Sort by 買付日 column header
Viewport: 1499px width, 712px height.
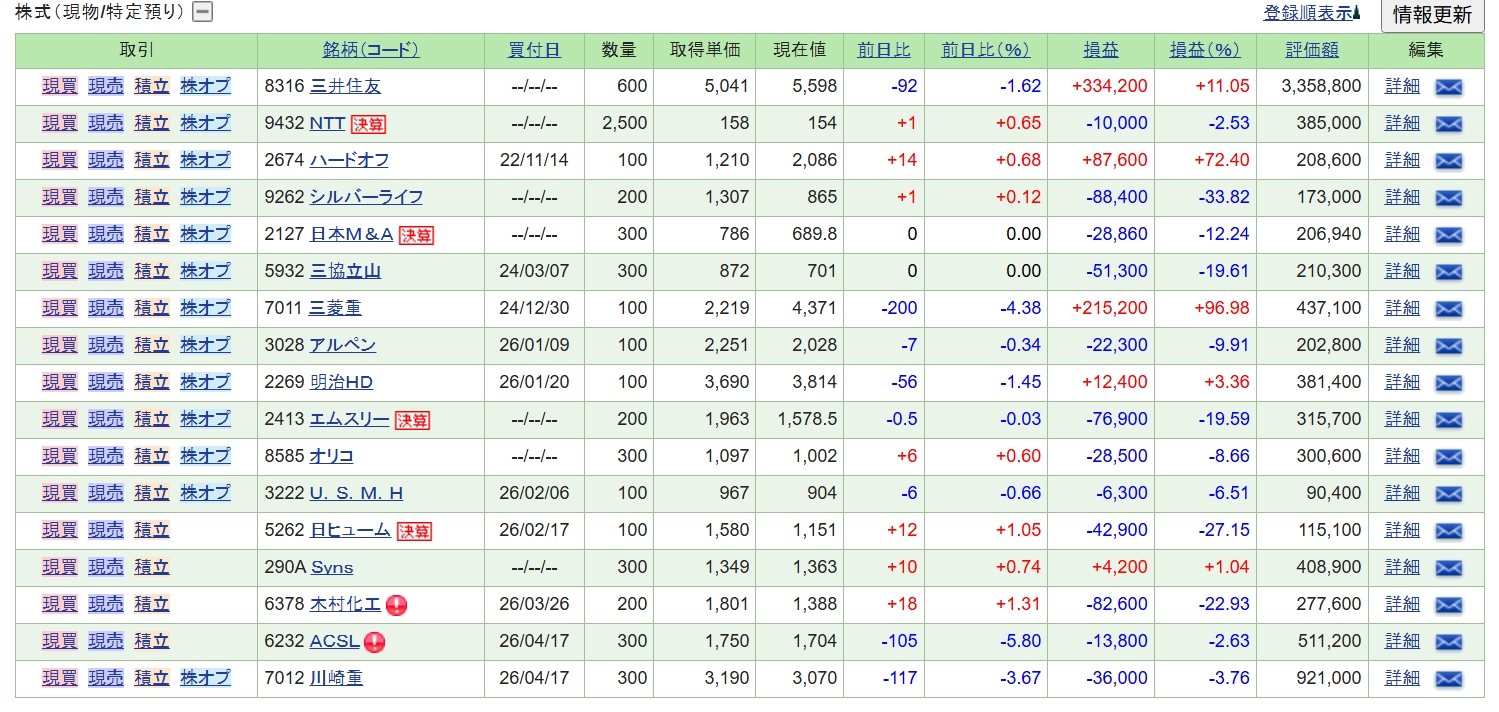[x=534, y=50]
